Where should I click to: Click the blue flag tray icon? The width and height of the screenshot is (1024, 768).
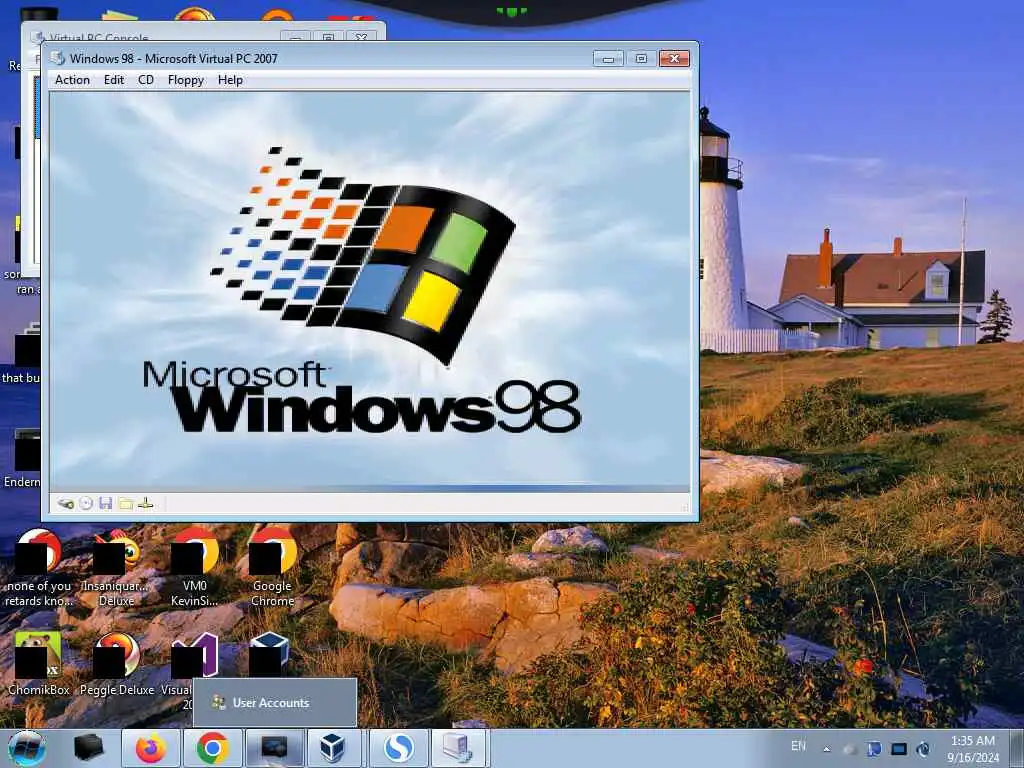click(874, 749)
